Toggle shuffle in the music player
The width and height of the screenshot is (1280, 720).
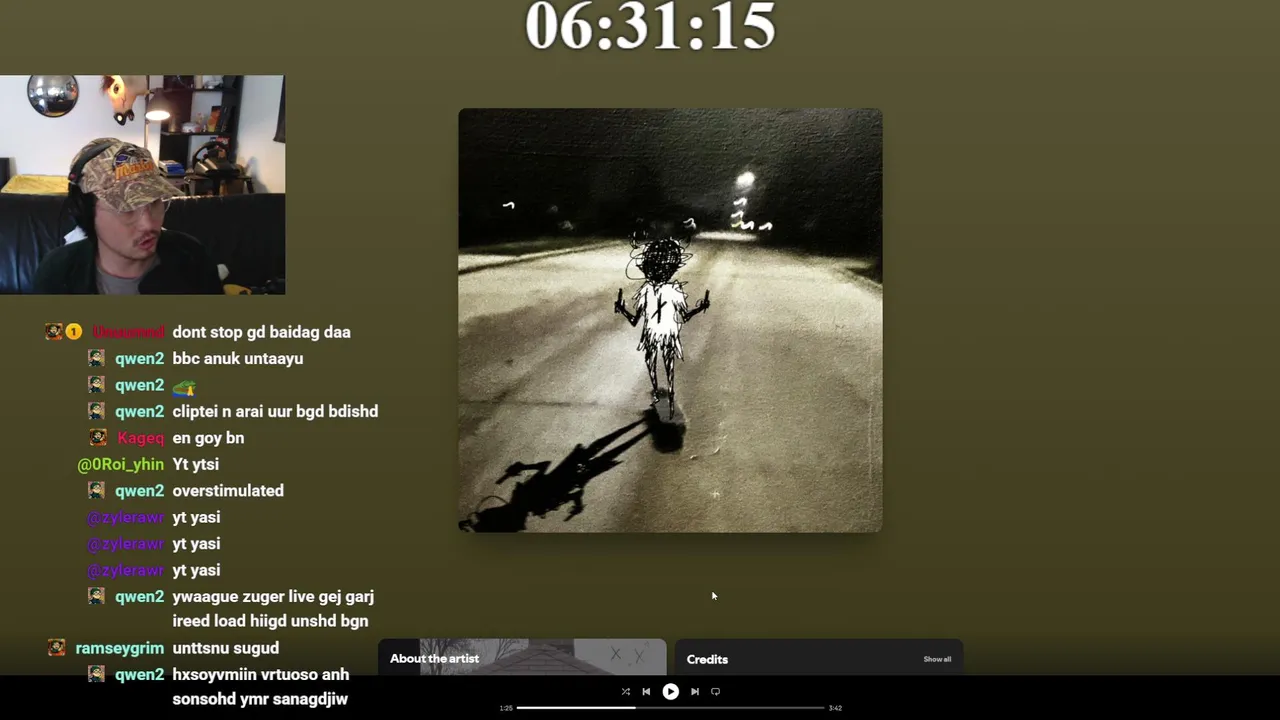(x=626, y=691)
